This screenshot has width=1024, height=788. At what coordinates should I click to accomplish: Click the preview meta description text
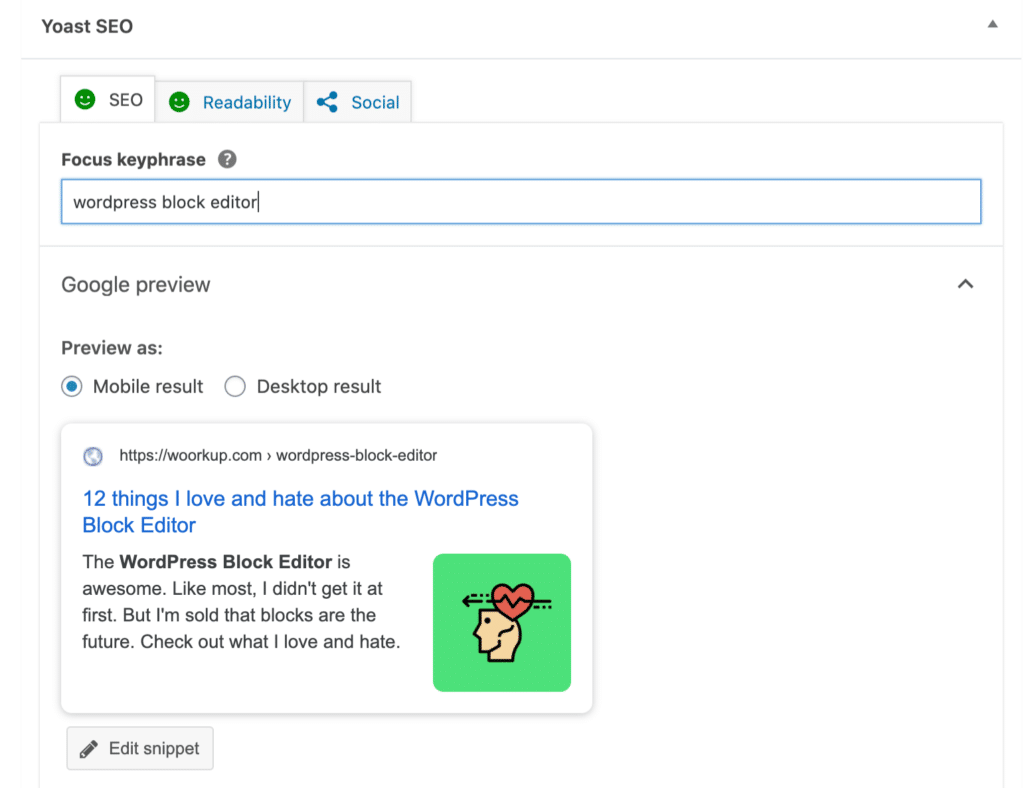pos(242,602)
